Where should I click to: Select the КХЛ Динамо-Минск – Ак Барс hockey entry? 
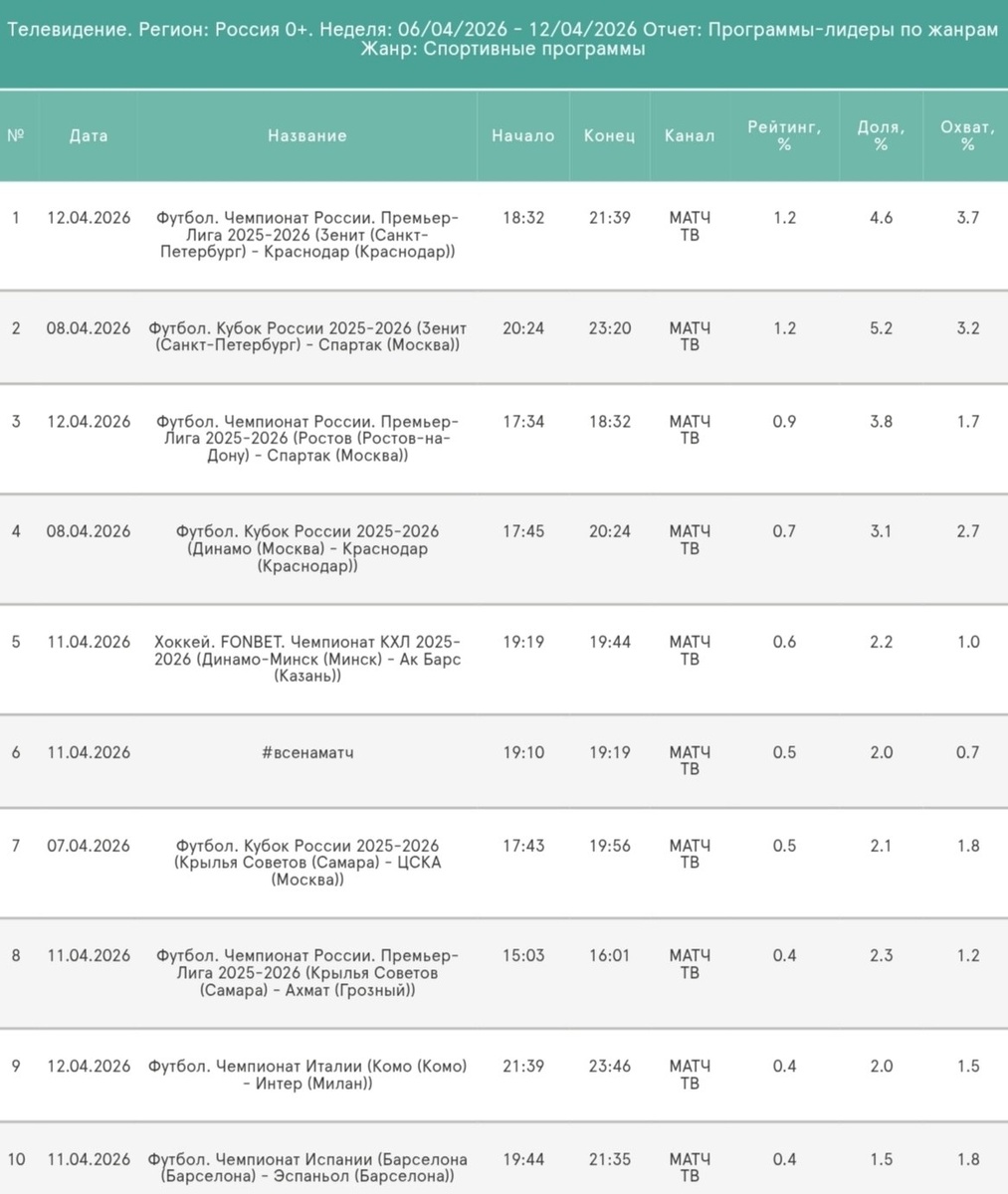[307, 659]
